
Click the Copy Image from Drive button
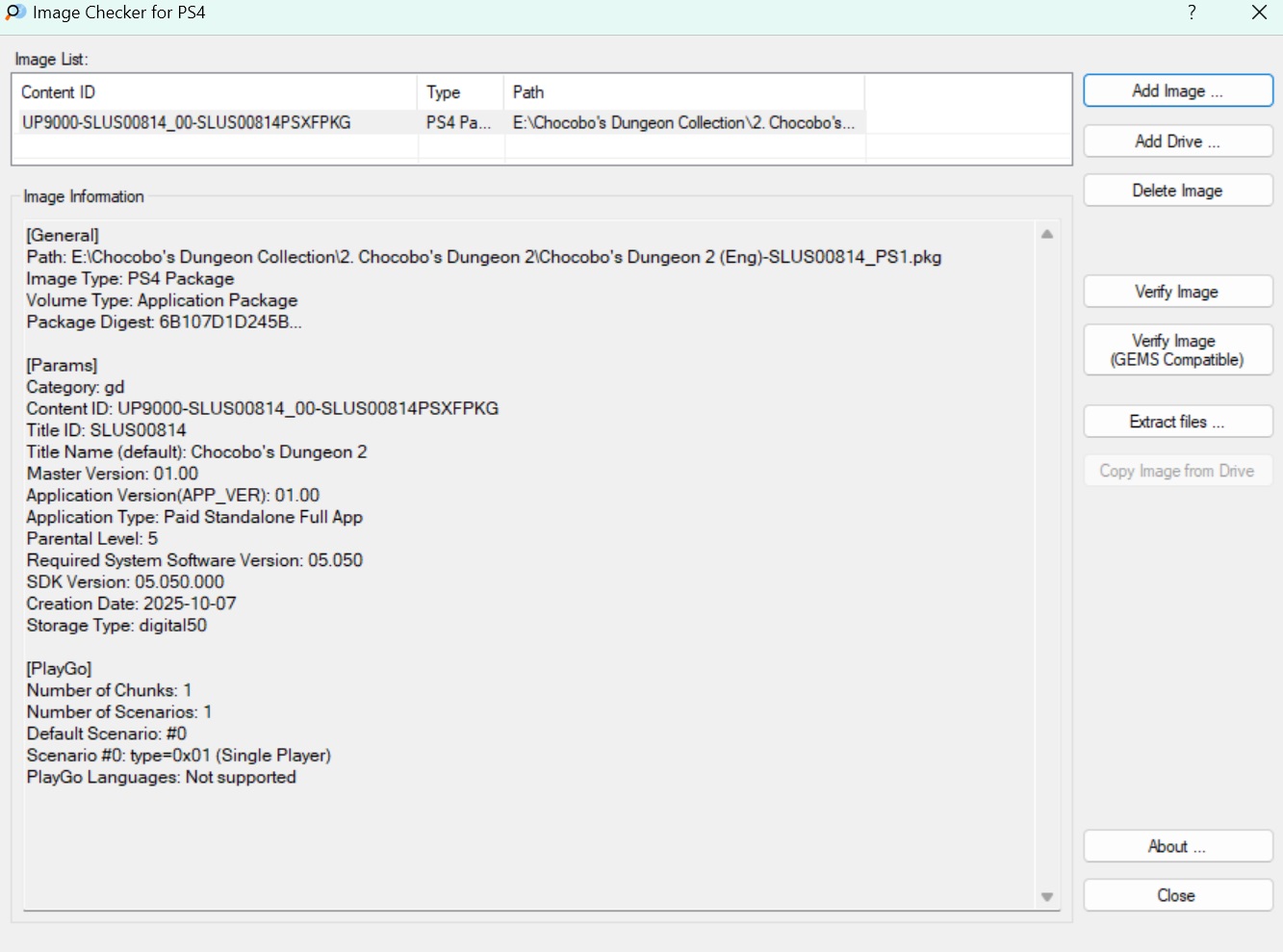(x=1177, y=471)
